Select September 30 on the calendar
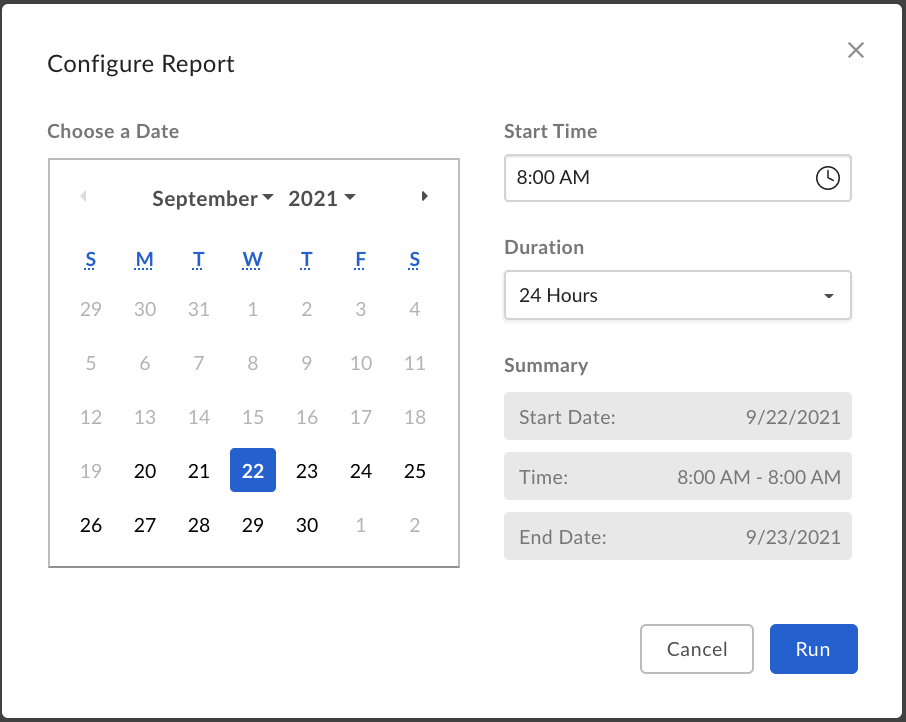 pos(306,524)
